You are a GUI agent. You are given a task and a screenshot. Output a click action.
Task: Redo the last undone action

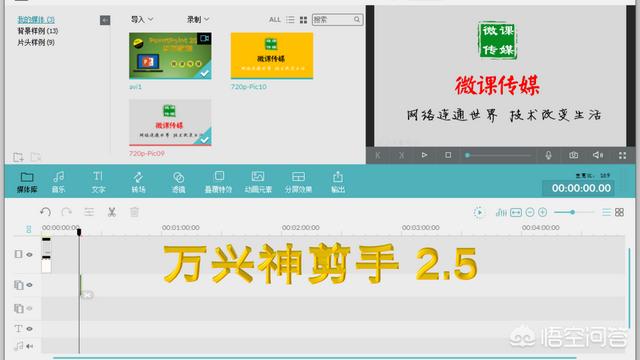pyautogui.click(x=67, y=212)
